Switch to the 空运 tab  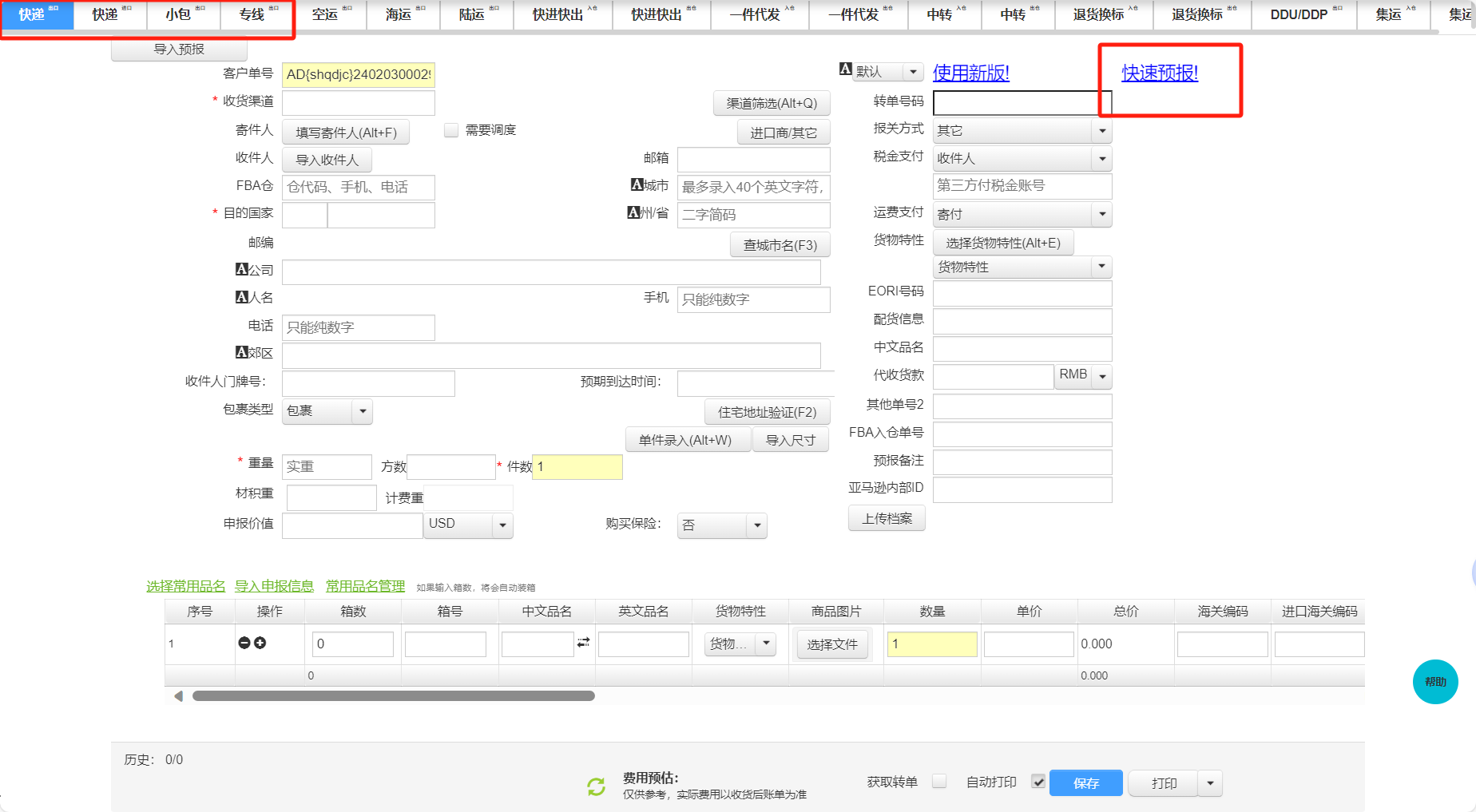325,14
